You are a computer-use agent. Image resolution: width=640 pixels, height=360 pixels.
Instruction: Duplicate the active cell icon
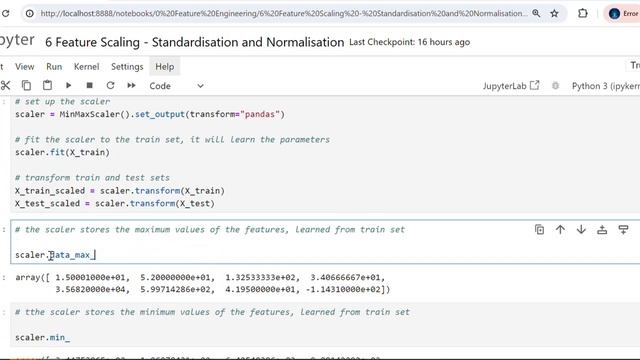[539, 229]
